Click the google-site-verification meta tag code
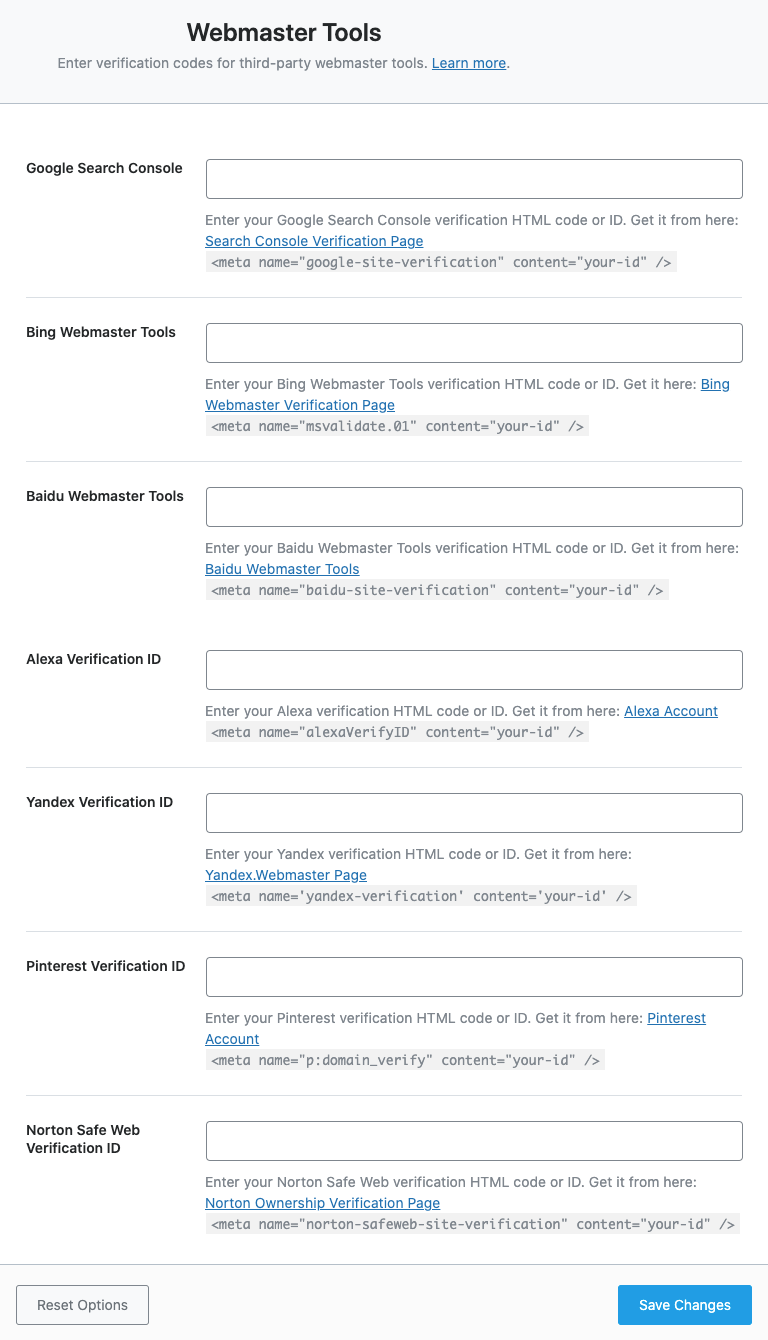This screenshot has height=1340, width=768. [441, 262]
